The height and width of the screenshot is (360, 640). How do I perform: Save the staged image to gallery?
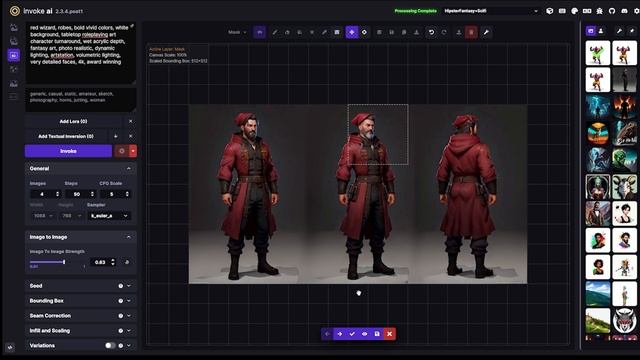[x=377, y=334]
